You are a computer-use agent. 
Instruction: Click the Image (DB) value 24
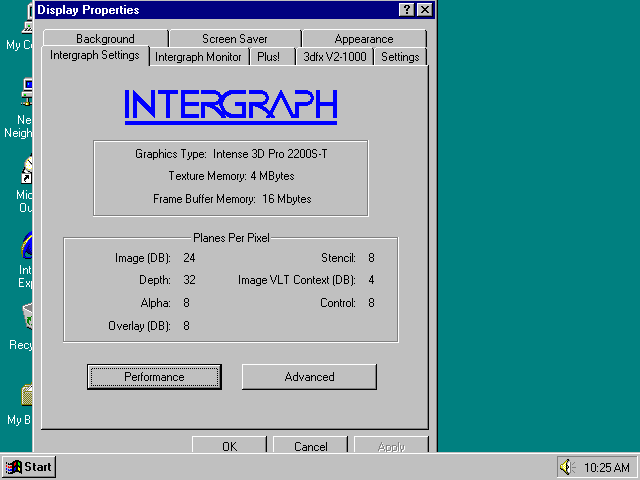coord(189,258)
